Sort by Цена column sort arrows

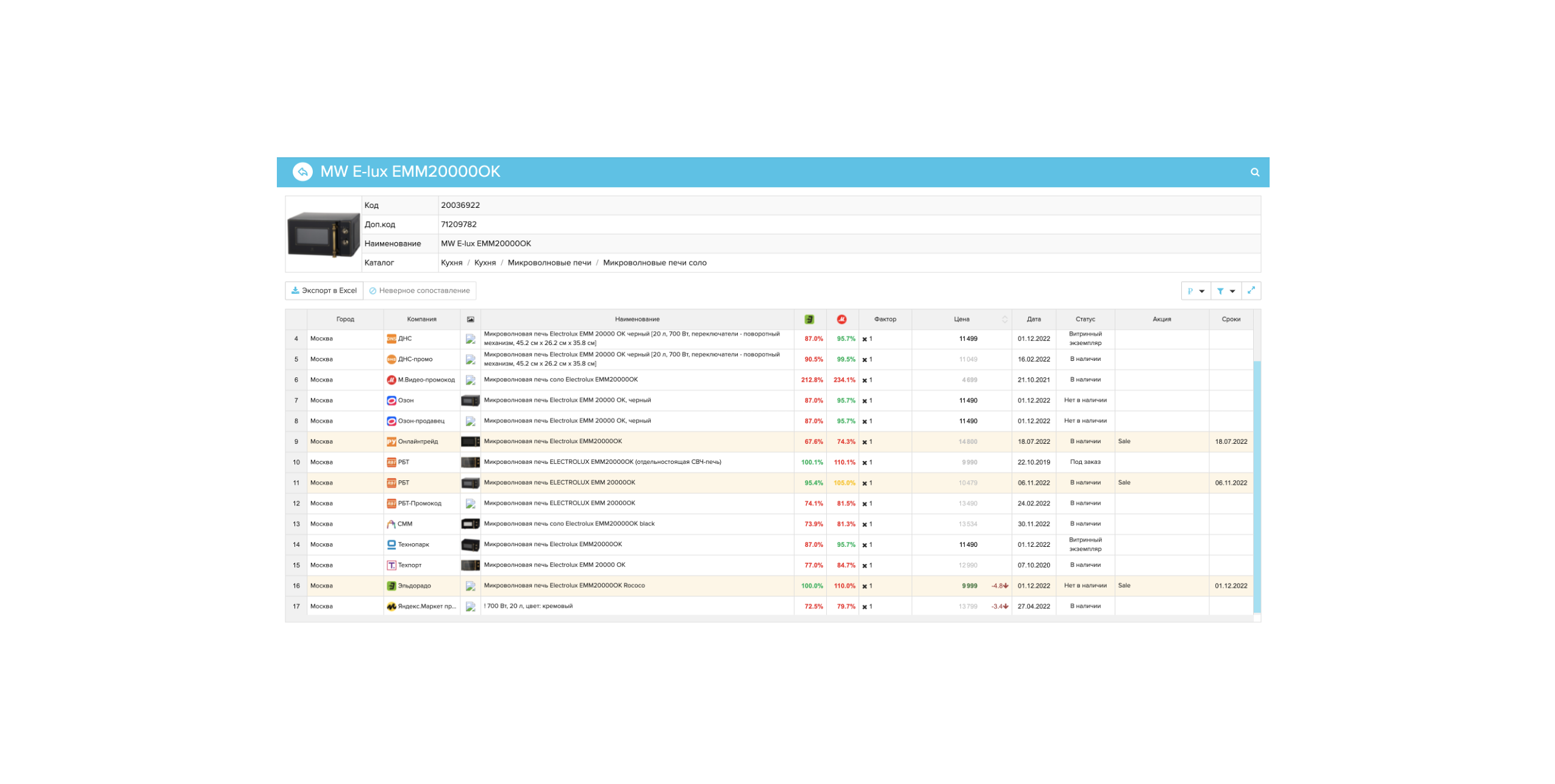[x=1004, y=319]
